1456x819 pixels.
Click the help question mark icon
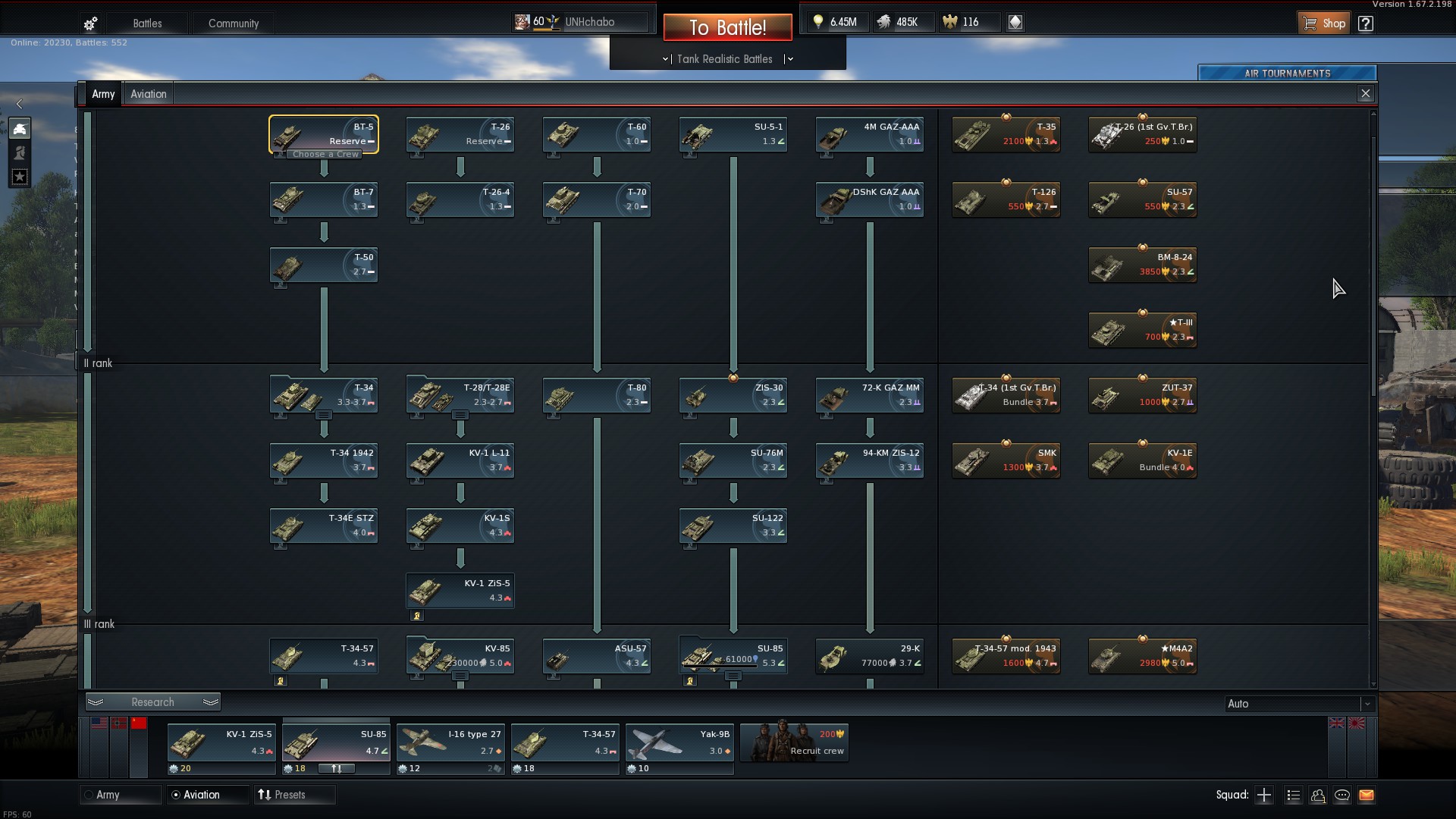click(x=1366, y=24)
